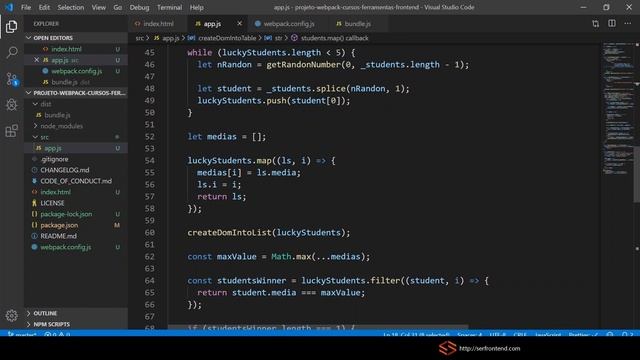
Task: Collapse the PROJETO-WEBPACK-CURSOS project section
Action: (76, 93)
